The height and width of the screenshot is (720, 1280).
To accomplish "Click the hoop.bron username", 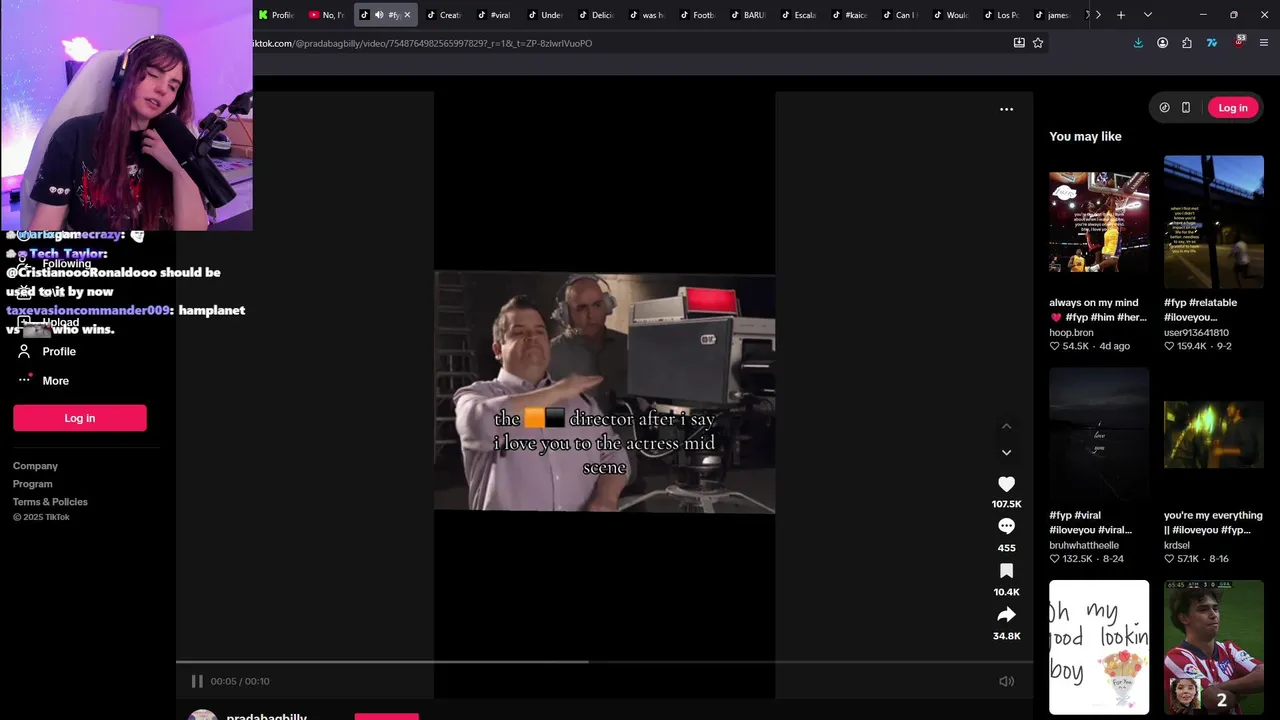I will click(1071, 332).
